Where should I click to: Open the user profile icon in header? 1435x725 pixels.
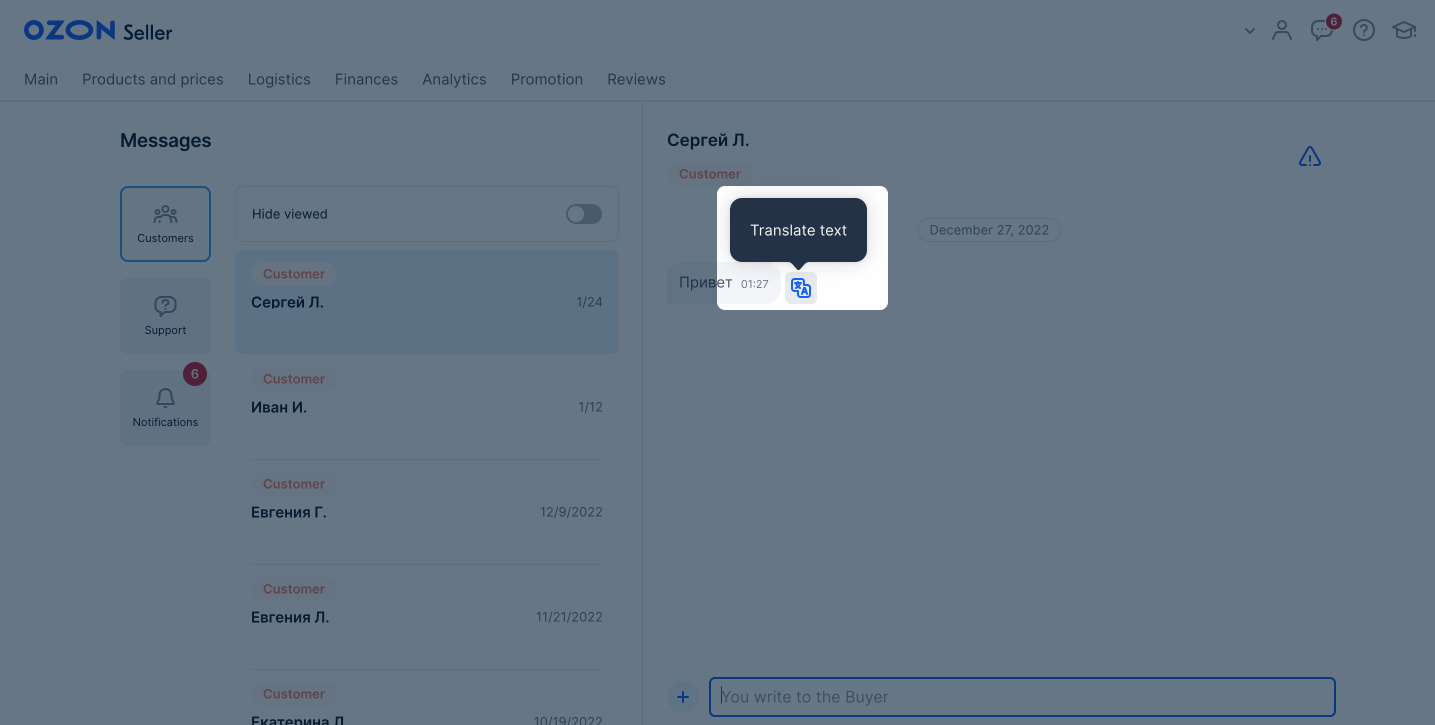(1282, 30)
